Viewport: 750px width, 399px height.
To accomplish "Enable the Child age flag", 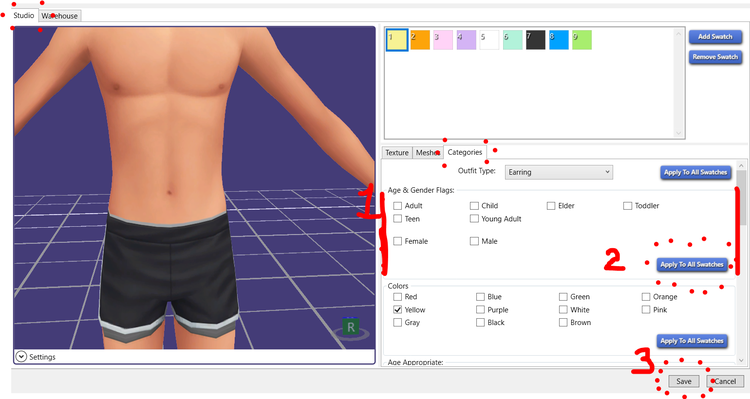I will 474,206.
